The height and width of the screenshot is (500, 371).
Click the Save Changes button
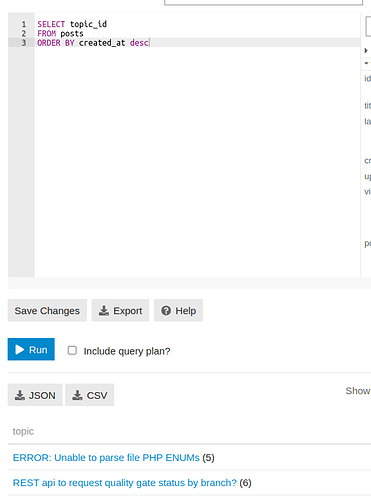point(47,310)
